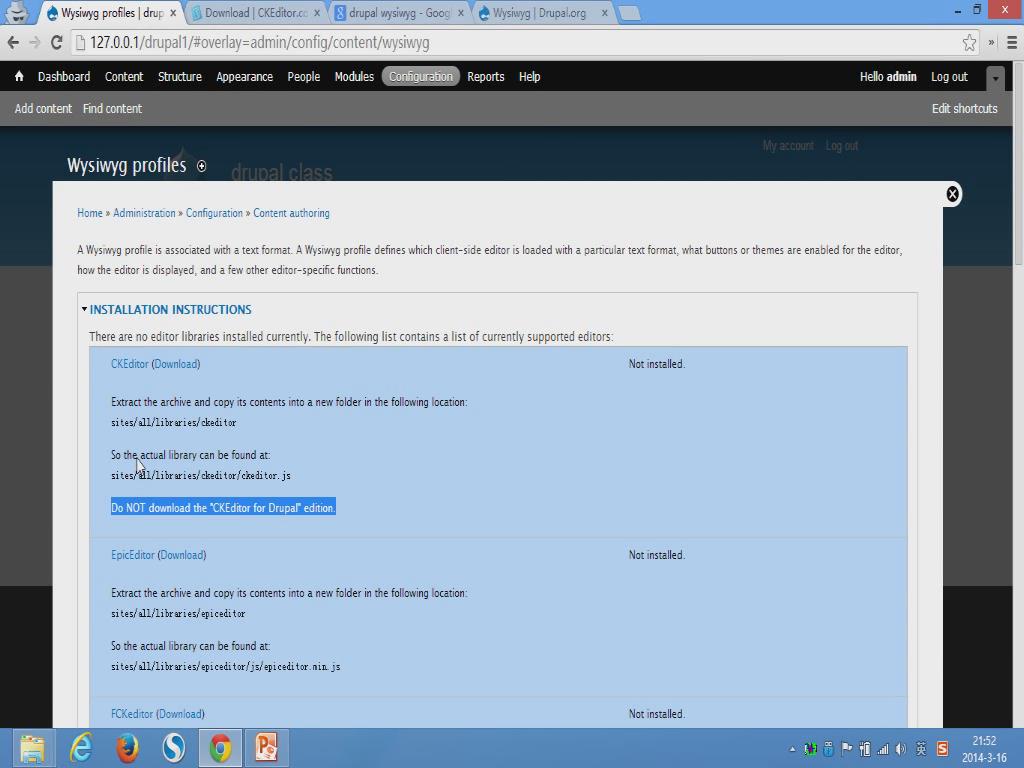Open the Configuration admin menu
This screenshot has height=768, width=1024.
(x=421, y=76)
